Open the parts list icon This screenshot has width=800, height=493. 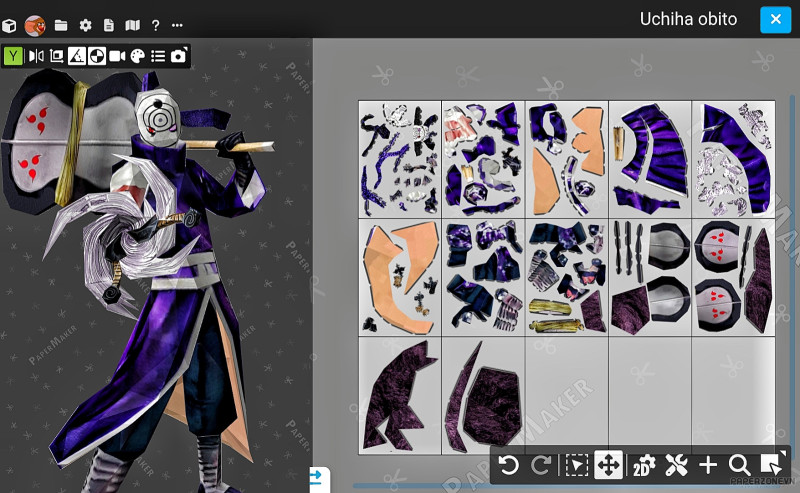(x=158, y=56)
